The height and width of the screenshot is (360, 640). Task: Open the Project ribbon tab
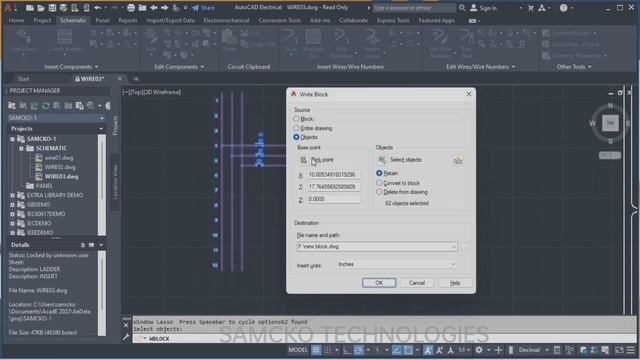[42, 20]
